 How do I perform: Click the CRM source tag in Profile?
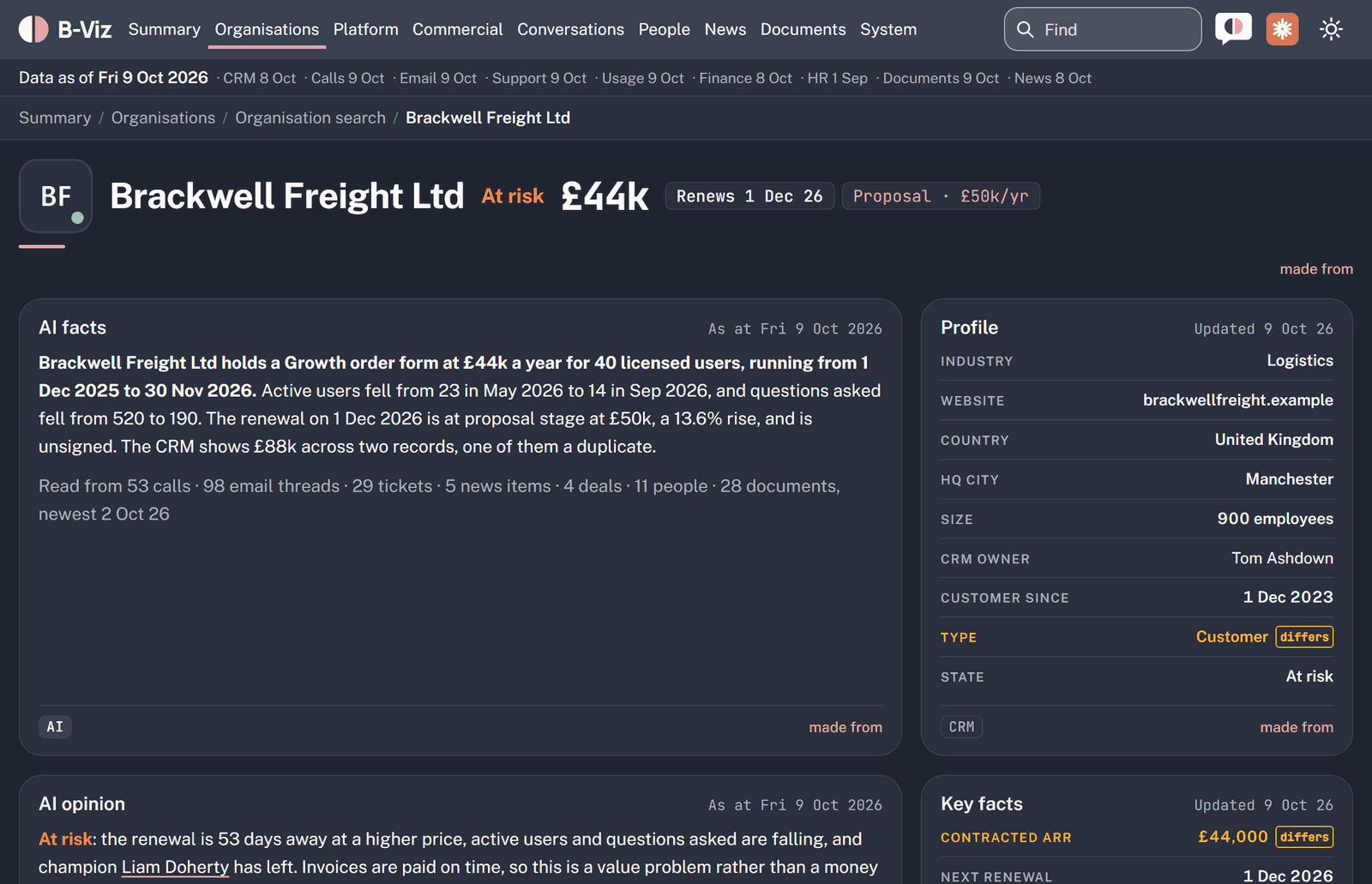tap(961, 727)
